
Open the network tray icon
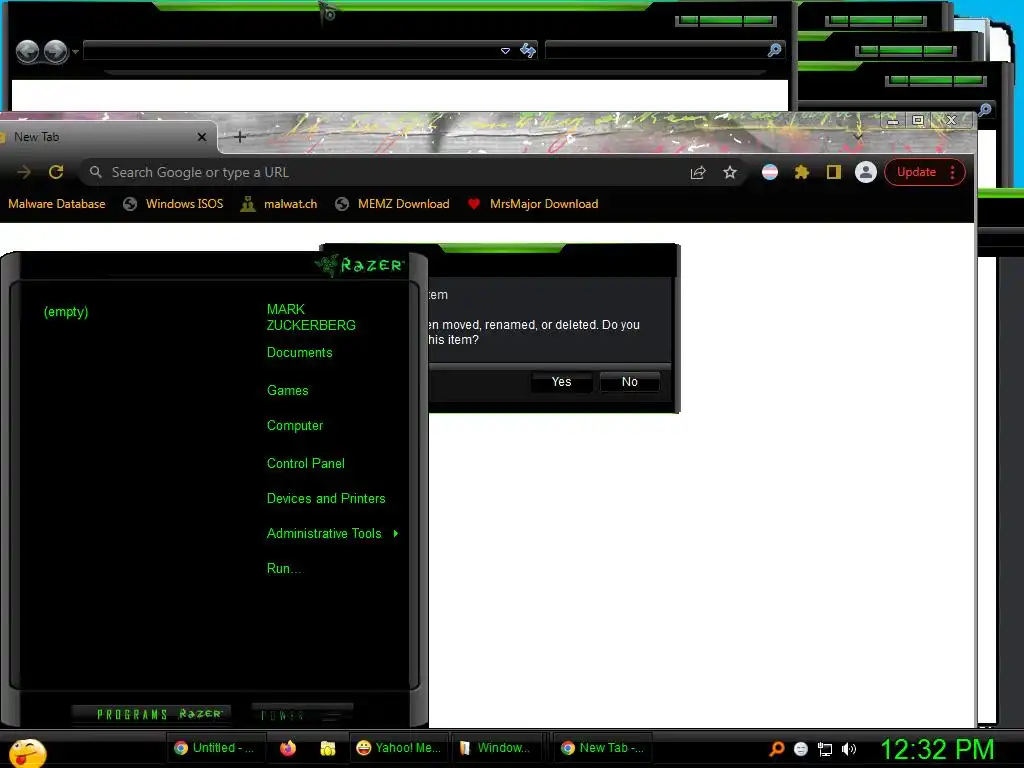825,750
